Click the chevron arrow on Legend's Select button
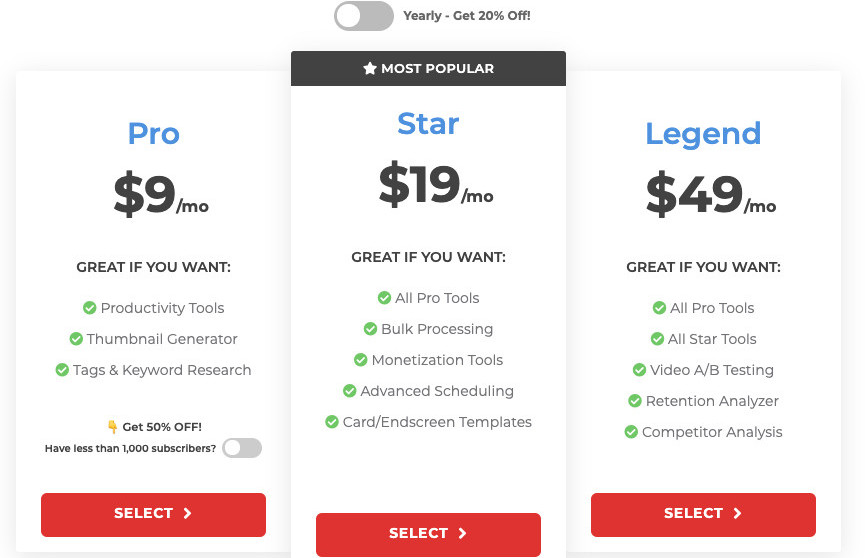The width and height of the screenshot is (865, 558). (737, 513)
